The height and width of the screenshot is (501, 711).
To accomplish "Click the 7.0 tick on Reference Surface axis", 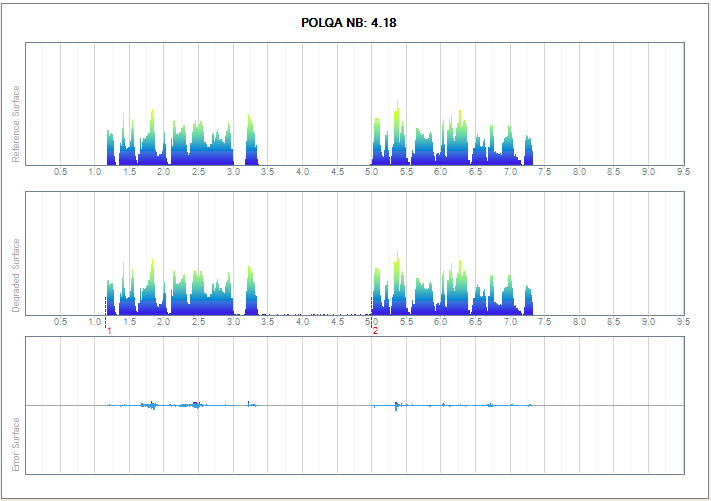I will [x=510, y=172].
